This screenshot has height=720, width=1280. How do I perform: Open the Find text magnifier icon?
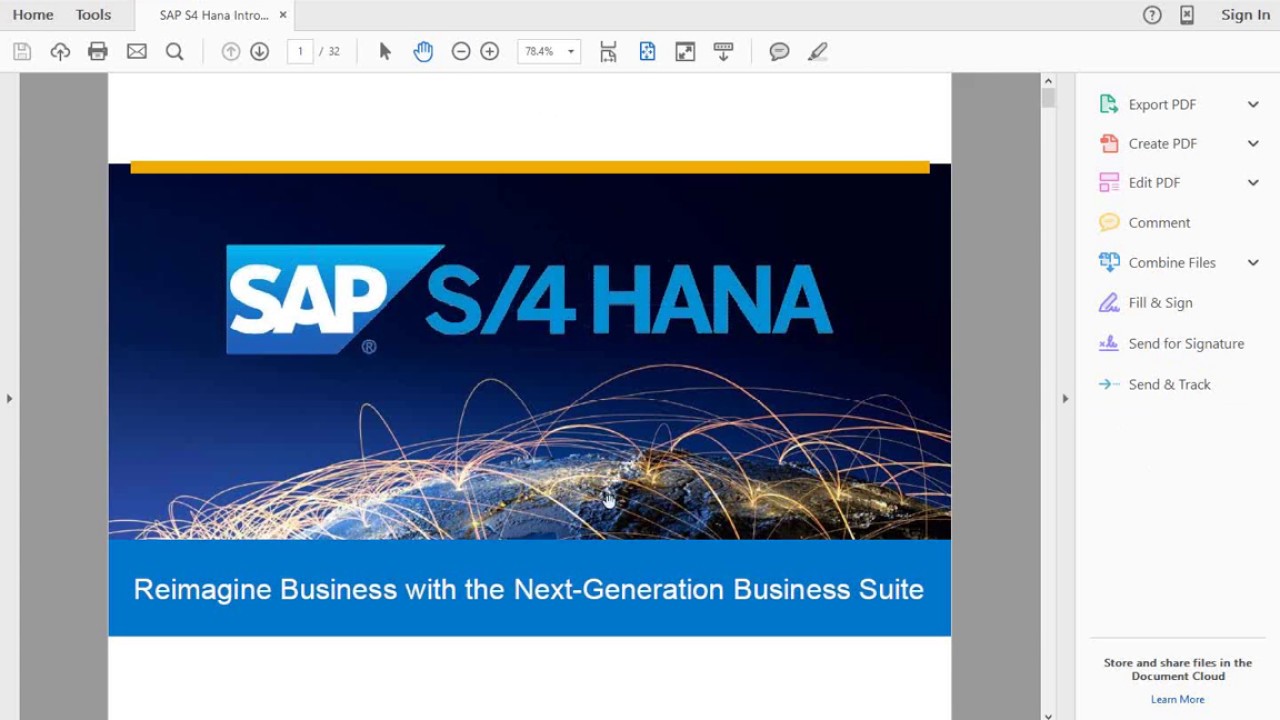point(175,52)
